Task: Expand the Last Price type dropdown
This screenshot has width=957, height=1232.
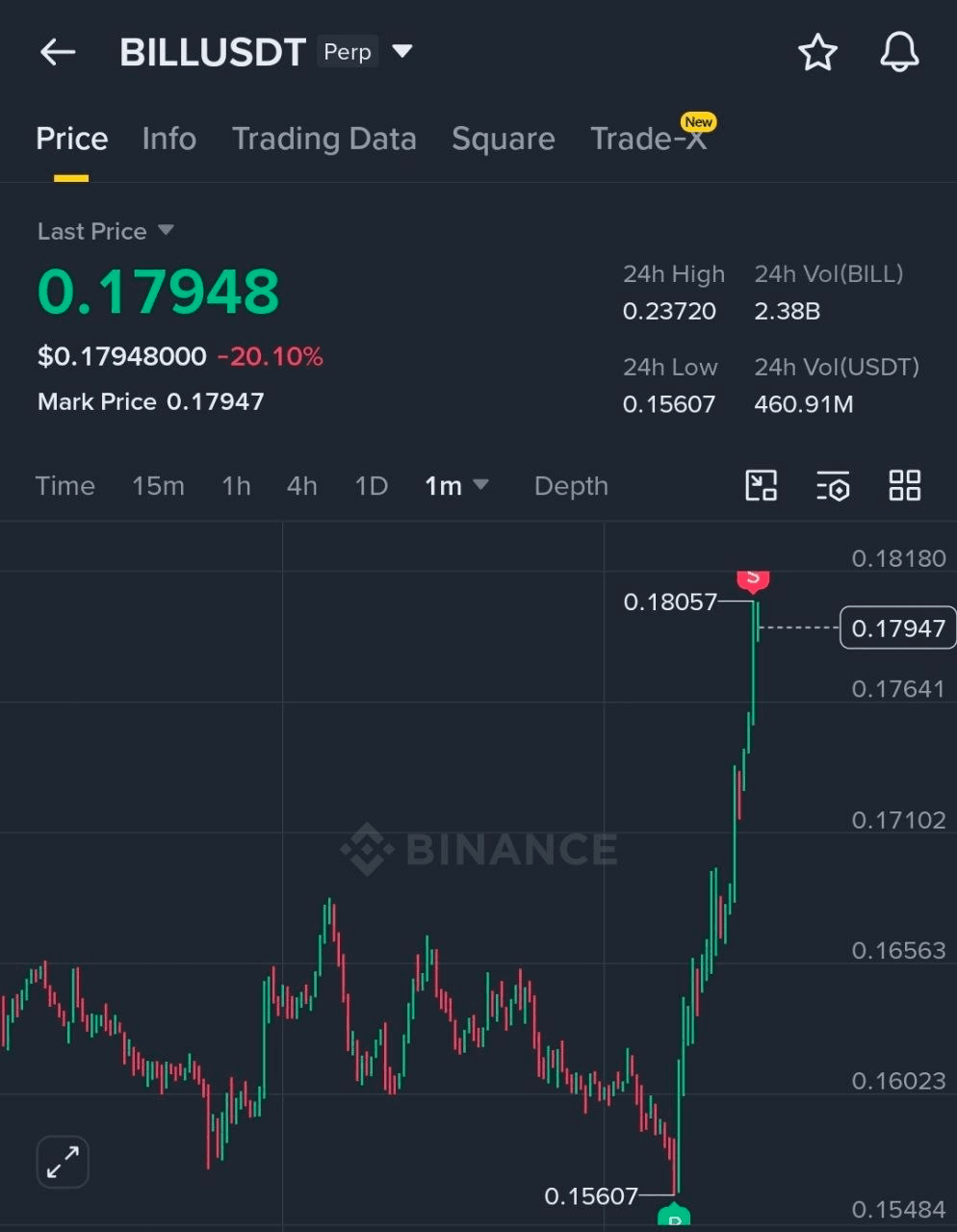Action: [166, 230]
